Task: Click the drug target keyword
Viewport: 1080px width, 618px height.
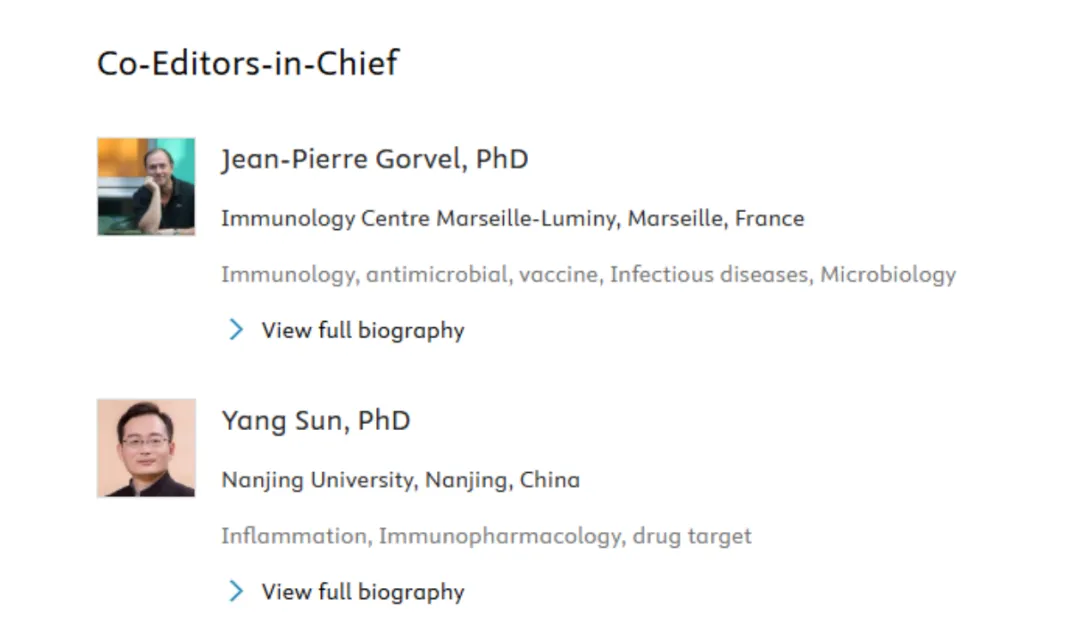Action: 692,537
